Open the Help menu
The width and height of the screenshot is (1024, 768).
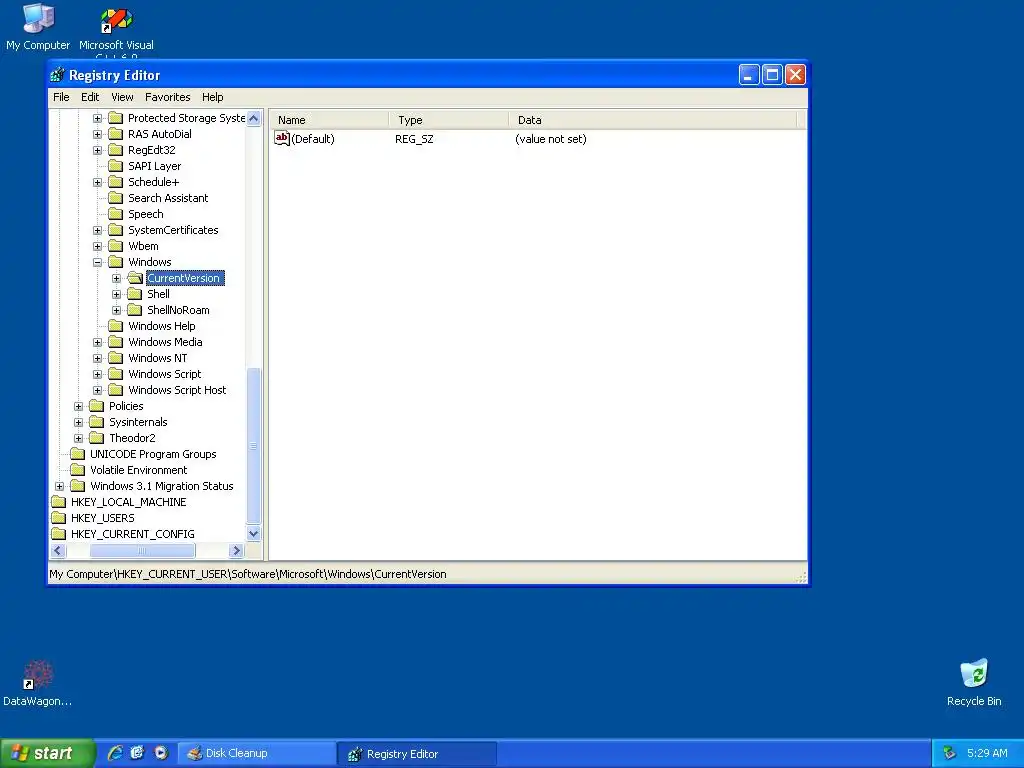point(212,97)
